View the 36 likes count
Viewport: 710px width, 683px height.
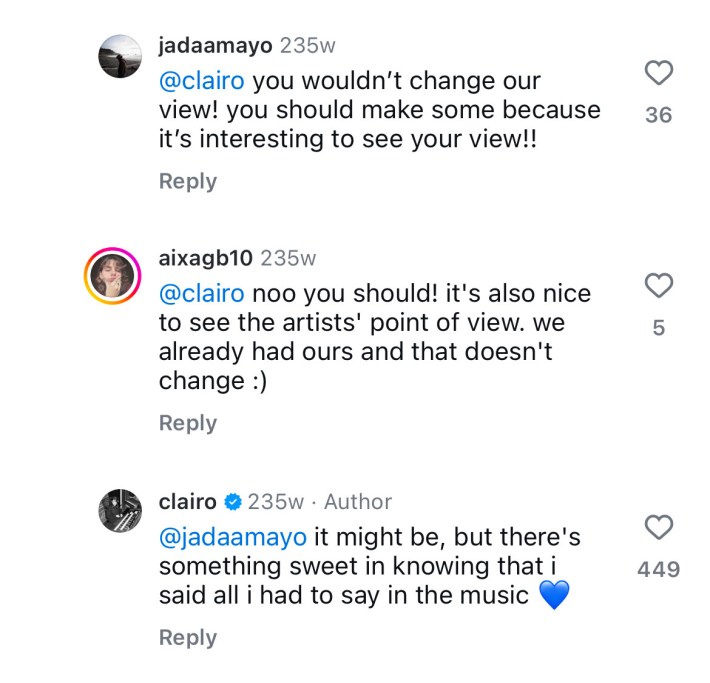tap(658, 115)
